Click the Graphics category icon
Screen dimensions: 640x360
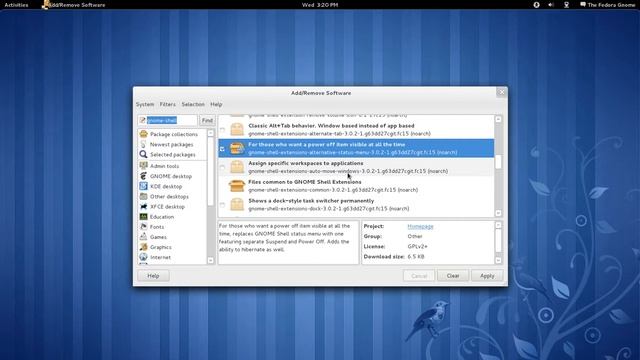pos(143,247)
